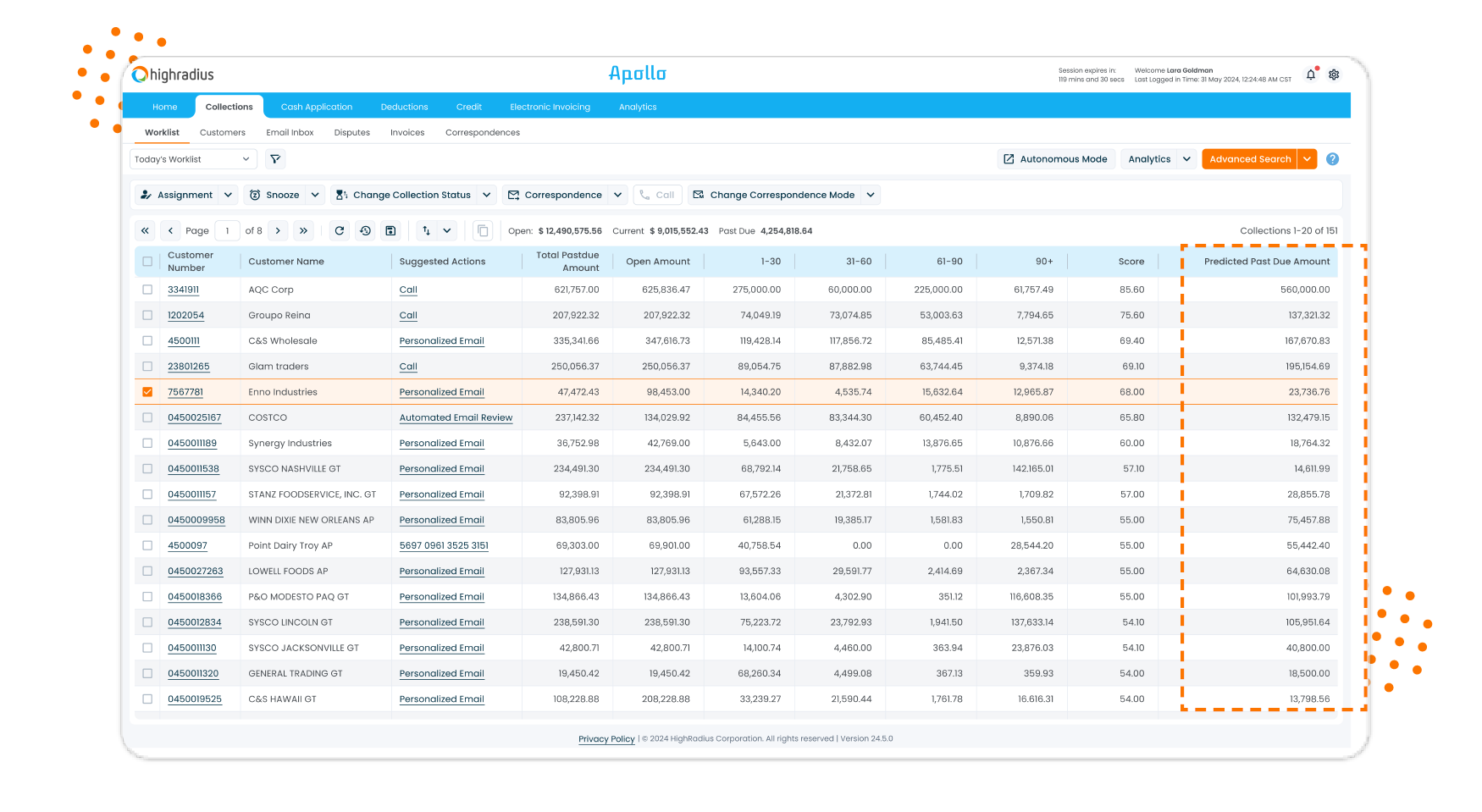Open customer number 0450025167 link
1482x812 pixels.
194,417
